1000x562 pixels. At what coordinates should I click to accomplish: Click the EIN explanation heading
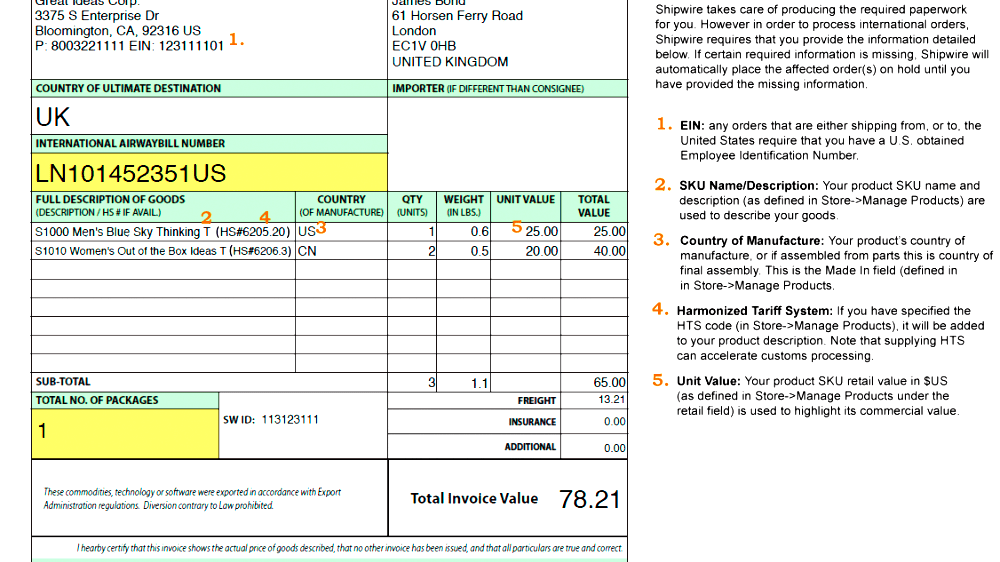692,126
